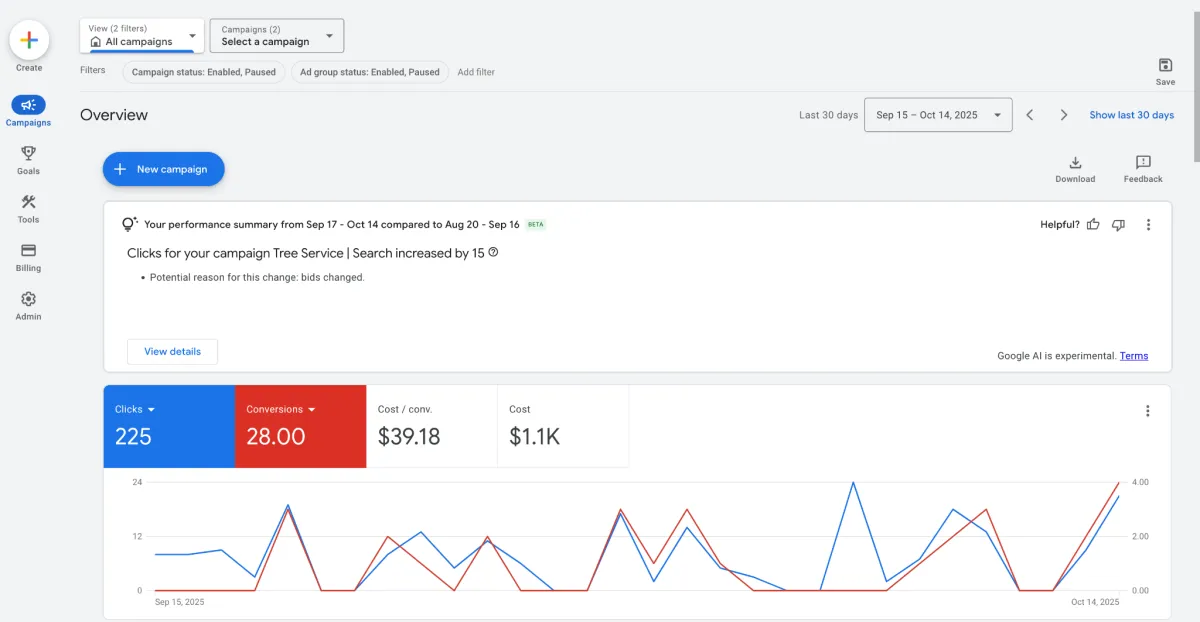Click the Create plus icon

[29, 40]
